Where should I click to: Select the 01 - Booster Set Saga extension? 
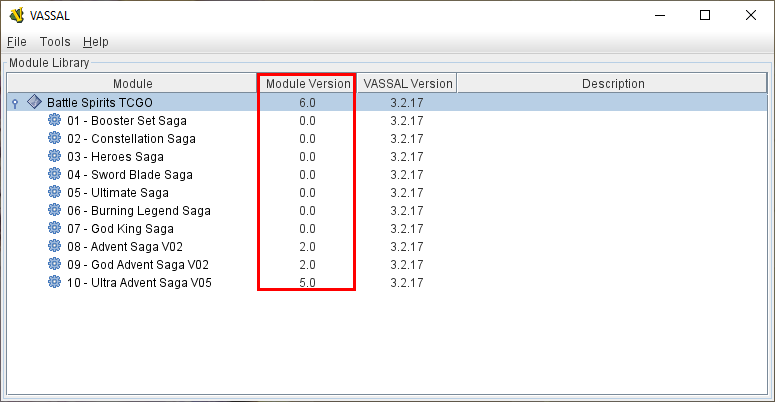[127, 121]
